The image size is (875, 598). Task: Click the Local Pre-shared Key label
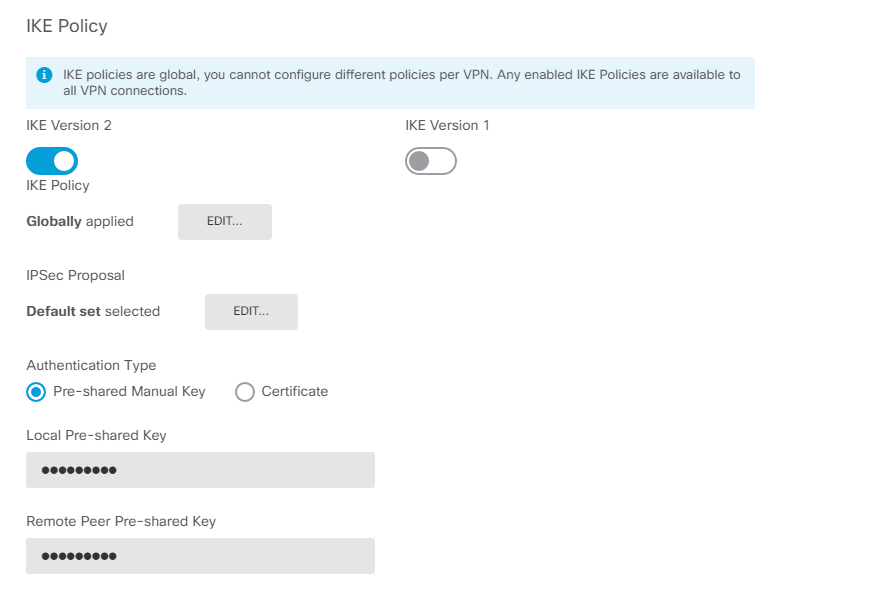tap(96, 436)
